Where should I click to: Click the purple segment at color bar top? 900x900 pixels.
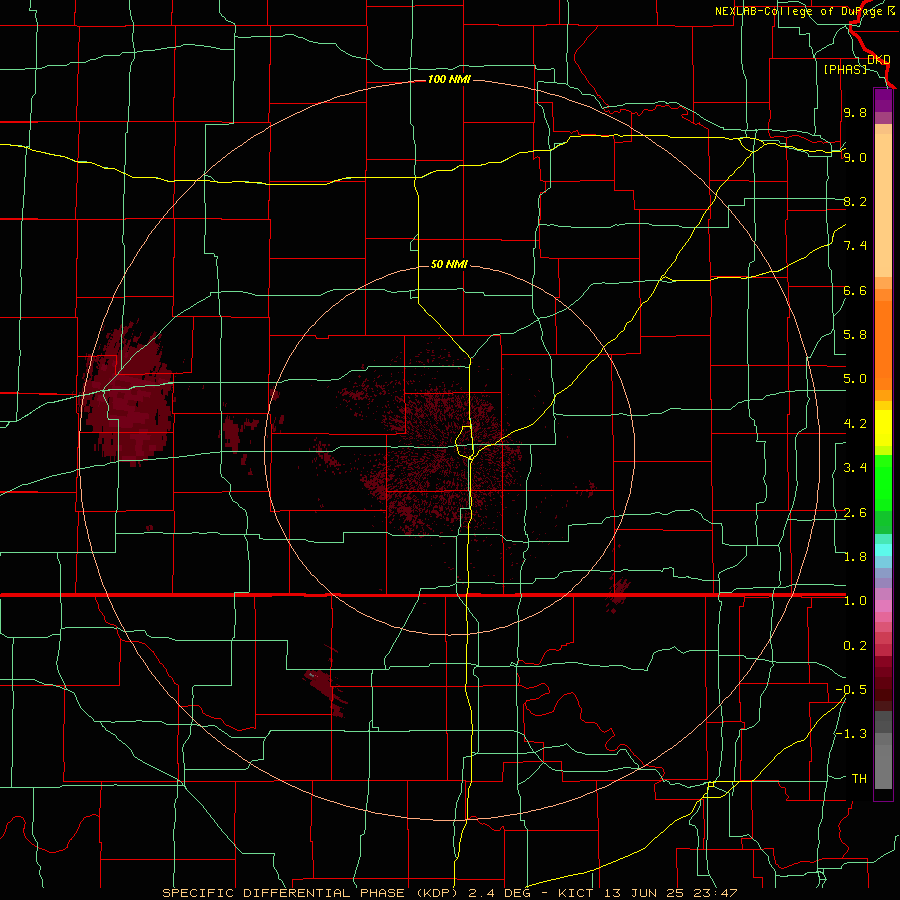(883, 100)
